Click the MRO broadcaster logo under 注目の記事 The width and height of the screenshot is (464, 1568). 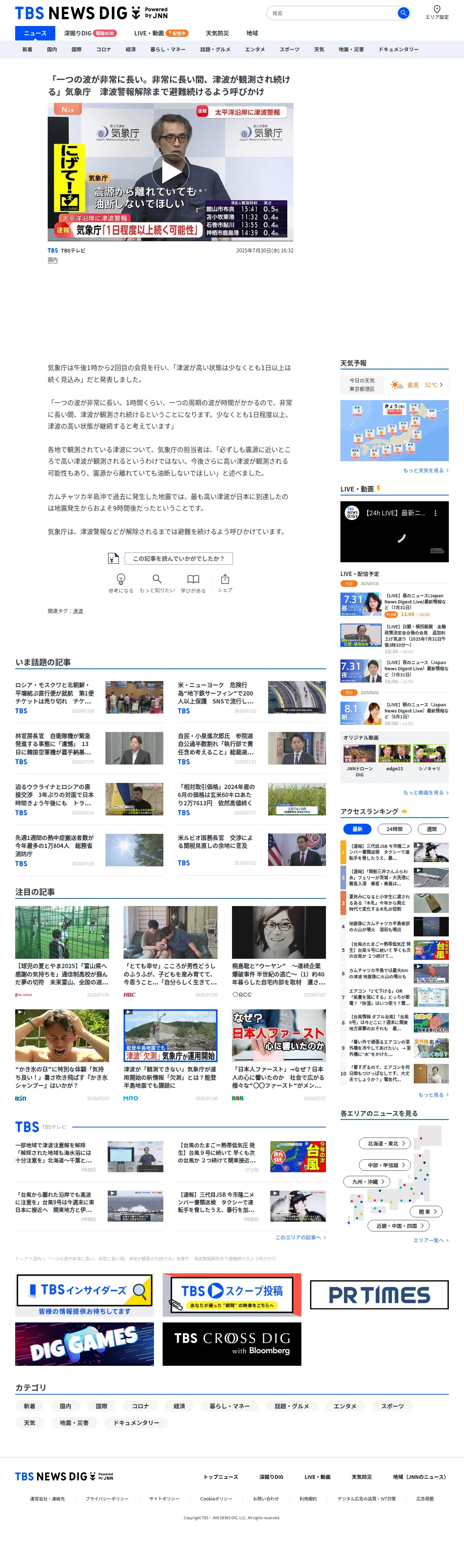point(130,1099)
